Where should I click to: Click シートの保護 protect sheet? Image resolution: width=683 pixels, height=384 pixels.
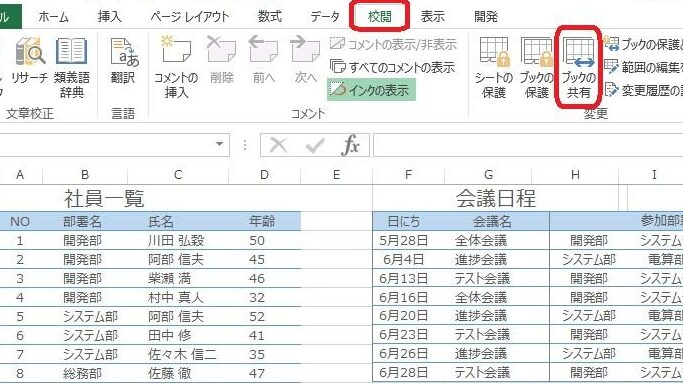(x=494, y=67)
